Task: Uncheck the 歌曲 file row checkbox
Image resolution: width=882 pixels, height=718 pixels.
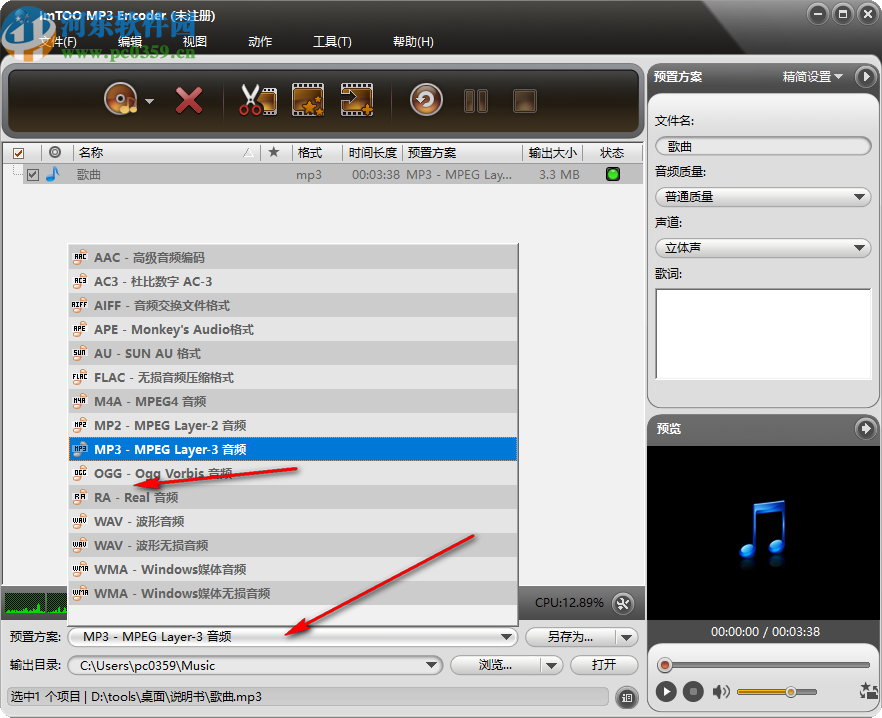Action: point(34,174)
